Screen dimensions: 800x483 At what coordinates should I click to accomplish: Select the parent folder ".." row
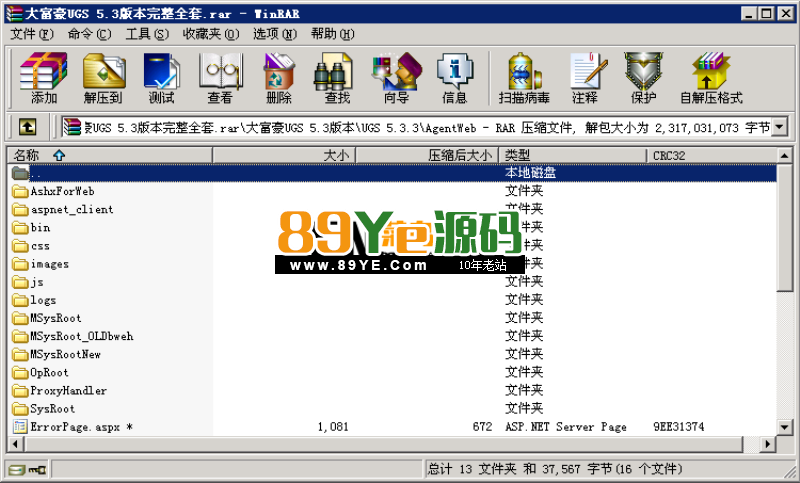(392, 173)
